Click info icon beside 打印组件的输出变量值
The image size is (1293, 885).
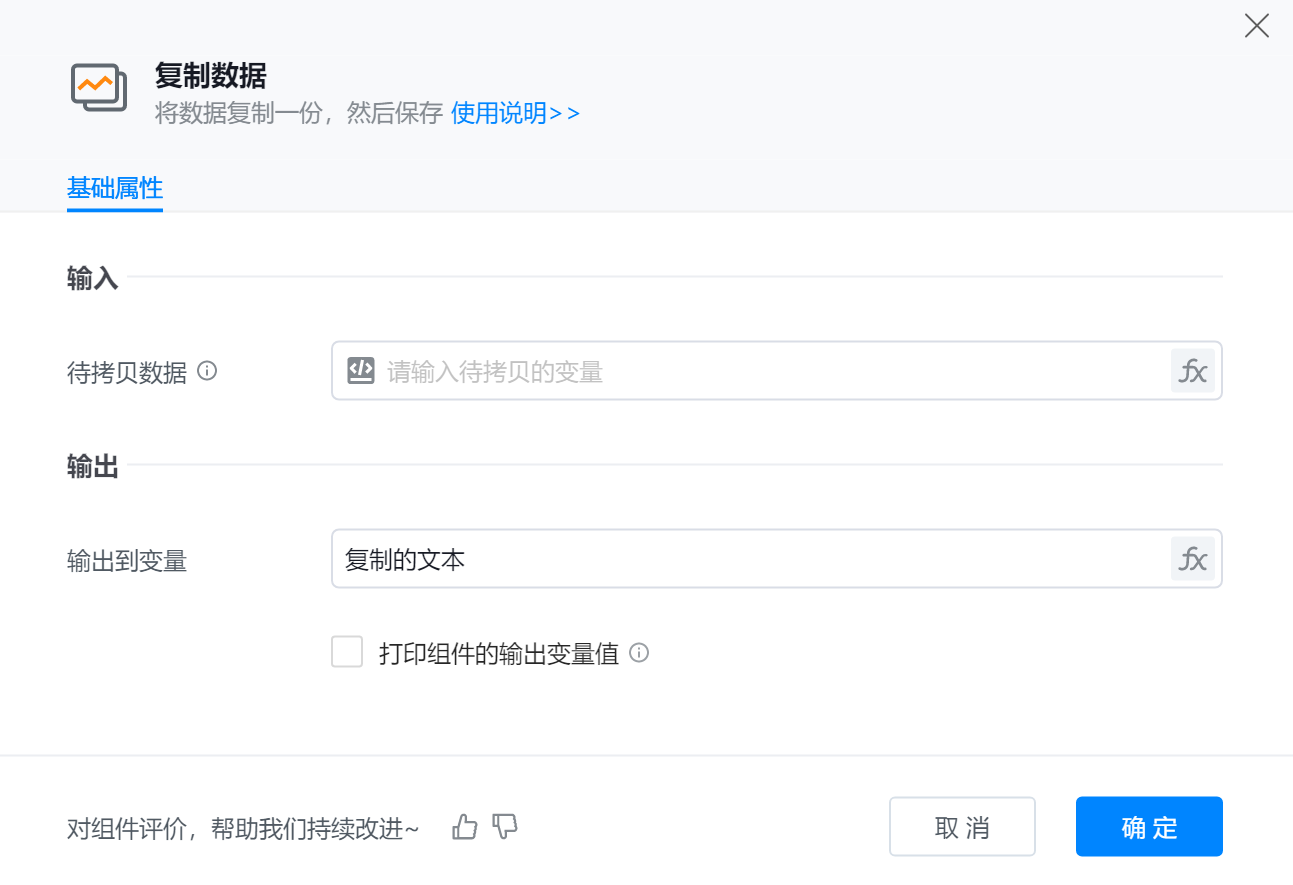(639, 653)
